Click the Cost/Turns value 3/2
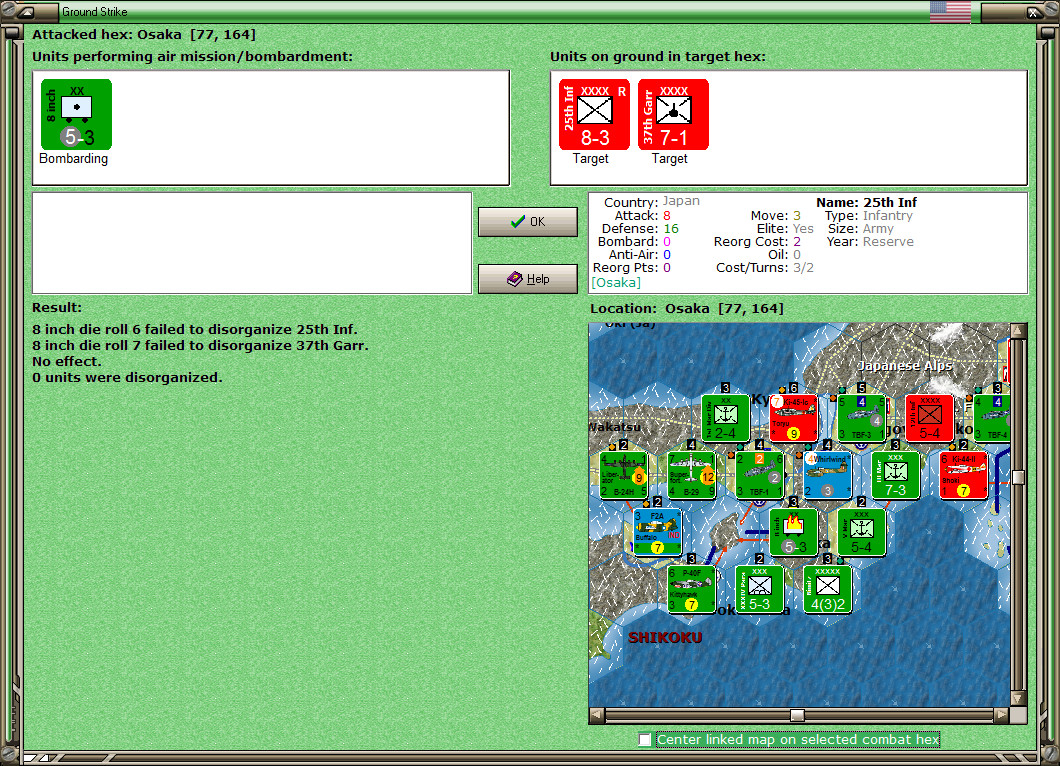Screen dimensions: 1060x766 (x=803, y=268)
